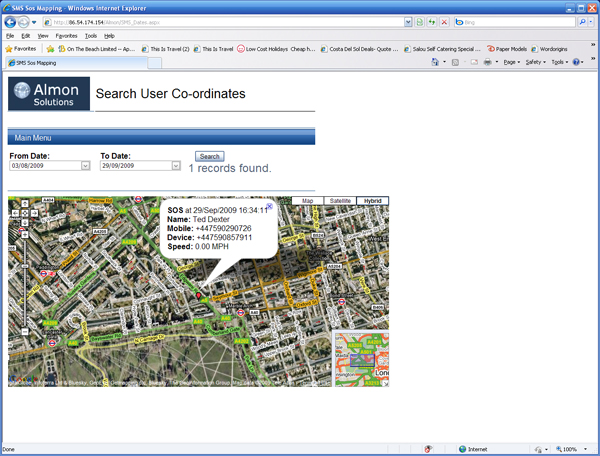Screen dimensions: 600x456
Task: Switch map to Map view
Action: [x=307, y=201]
